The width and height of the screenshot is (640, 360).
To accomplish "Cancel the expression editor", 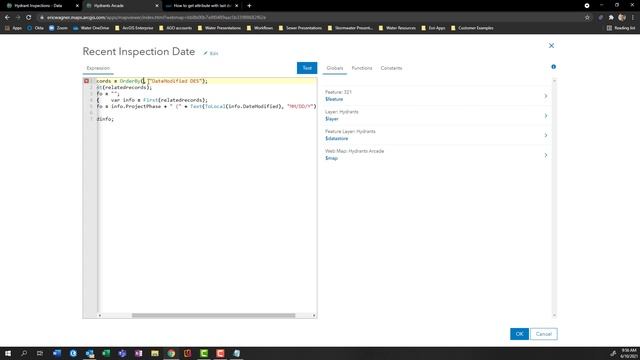I will coord(544,334).
